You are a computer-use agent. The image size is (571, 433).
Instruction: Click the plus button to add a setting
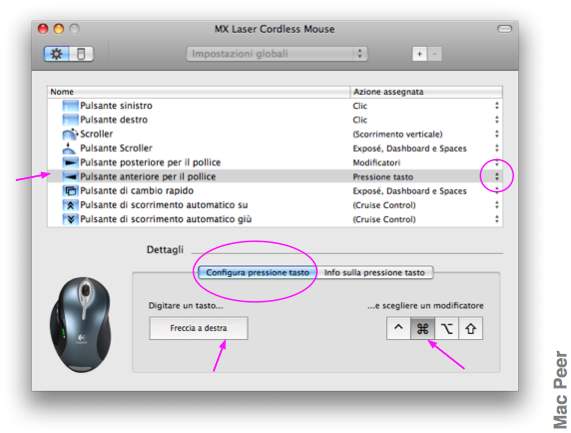[x=420, y=54]
